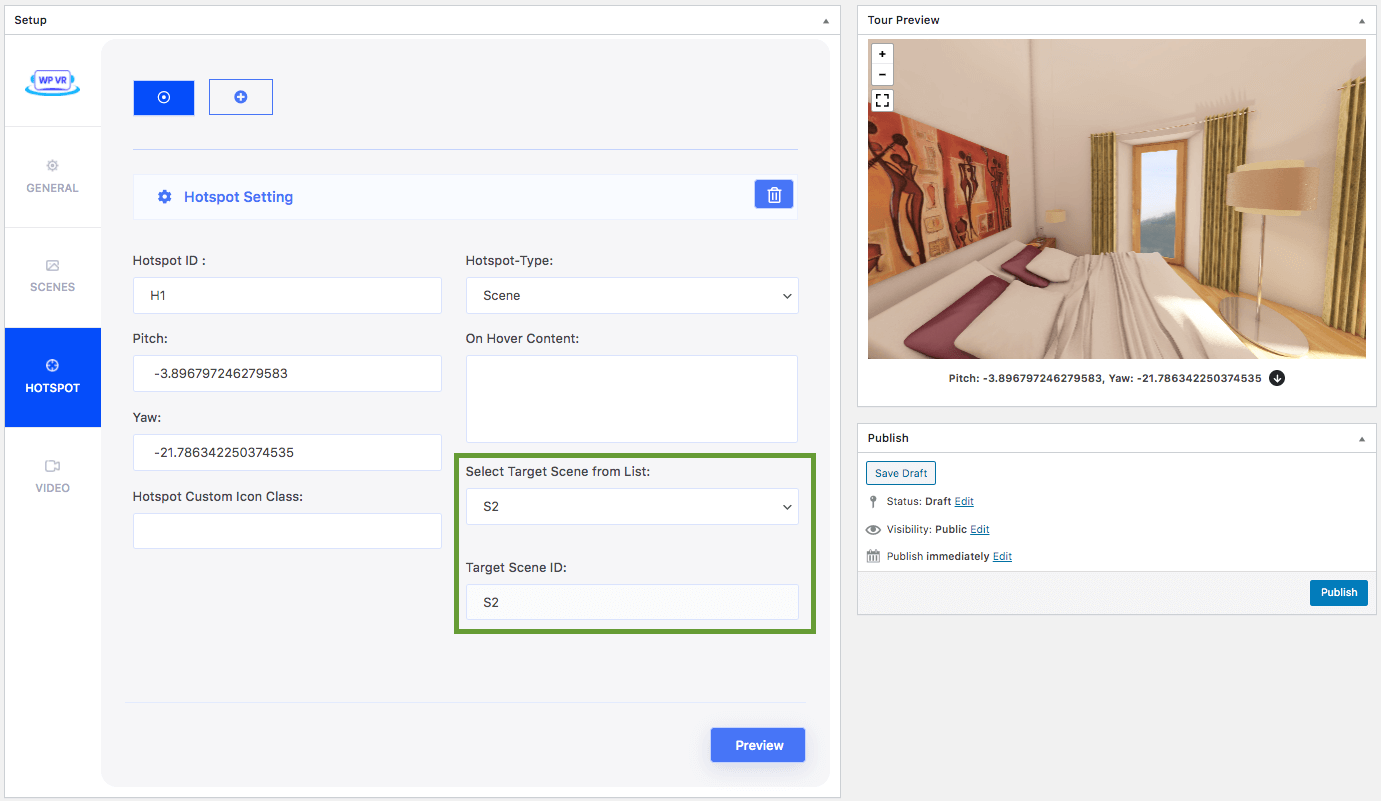Focus the Hotspot ID field

(287, 295)
